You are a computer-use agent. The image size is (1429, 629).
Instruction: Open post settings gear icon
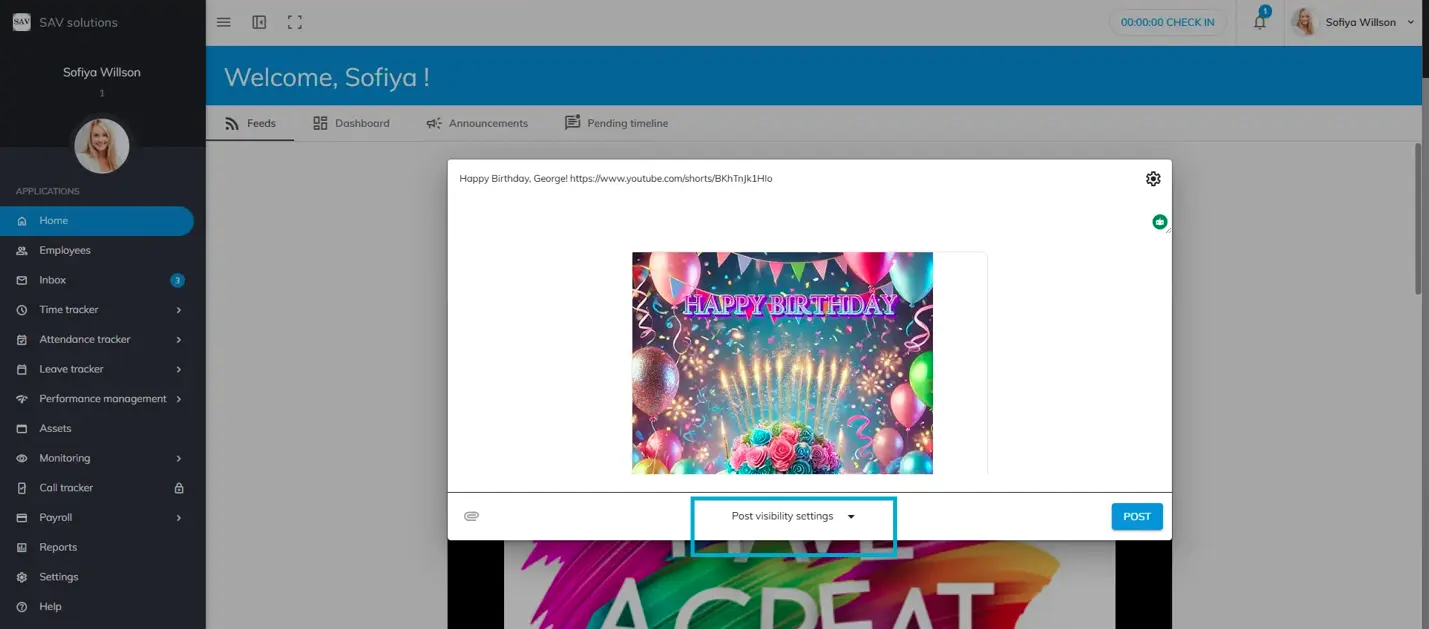point(1153,179)
